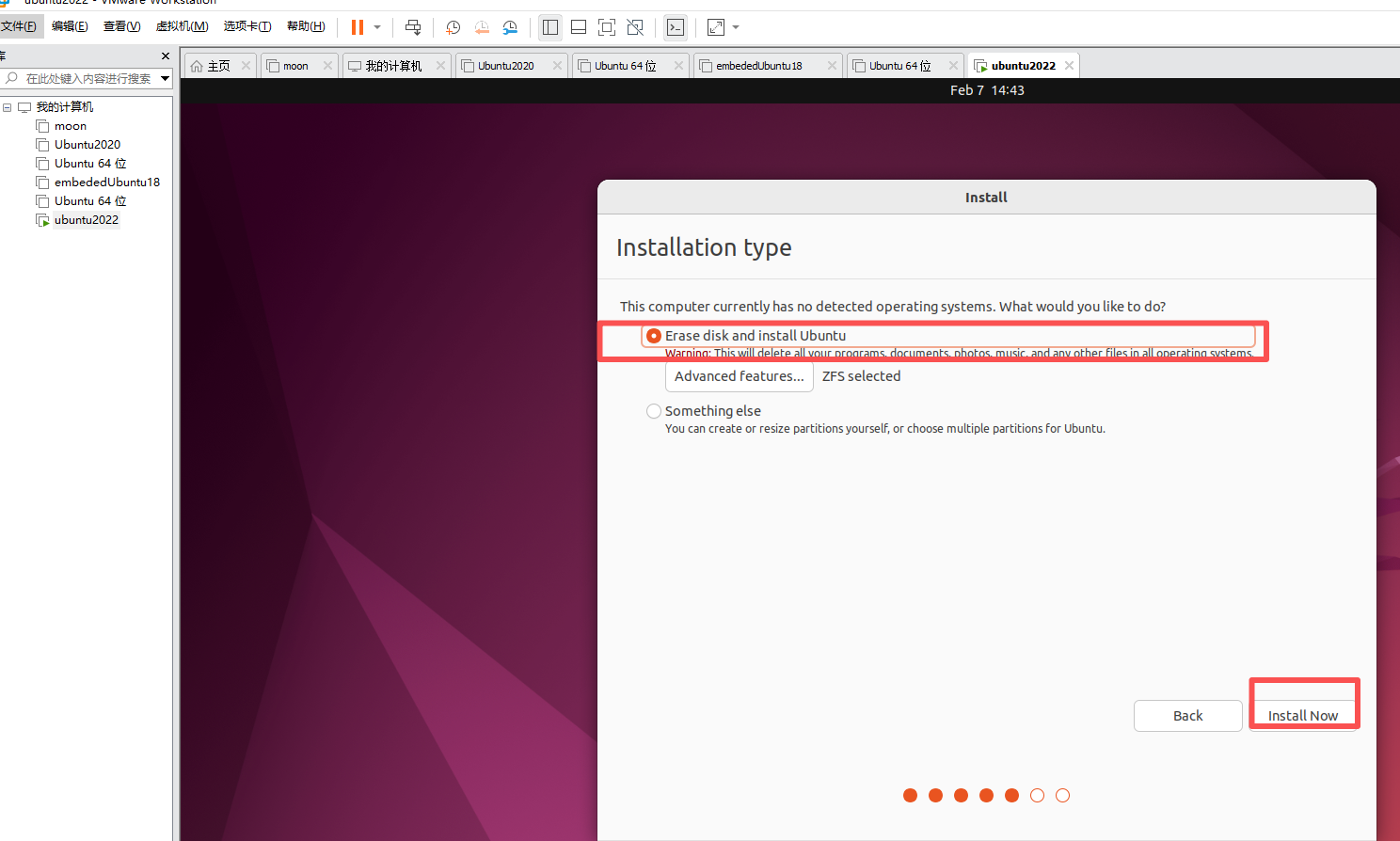Select embededUbuntu18 in the library tree
The height and width of the screenshot is (841, 1400).
[107, 182]
